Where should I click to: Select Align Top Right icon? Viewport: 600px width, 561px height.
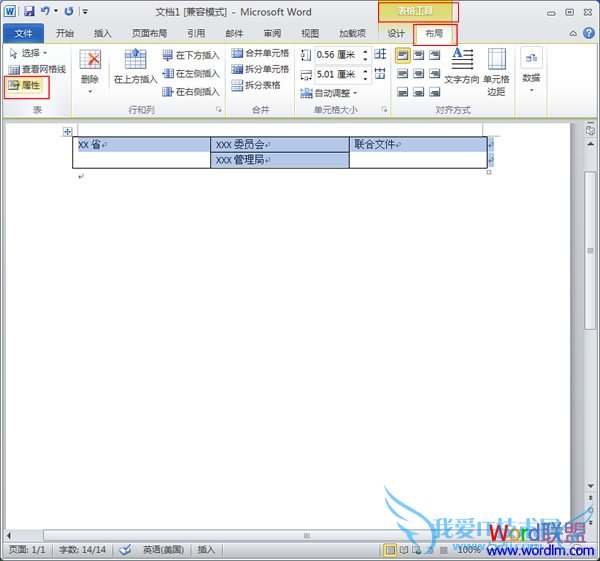click(x=435, y=55)
